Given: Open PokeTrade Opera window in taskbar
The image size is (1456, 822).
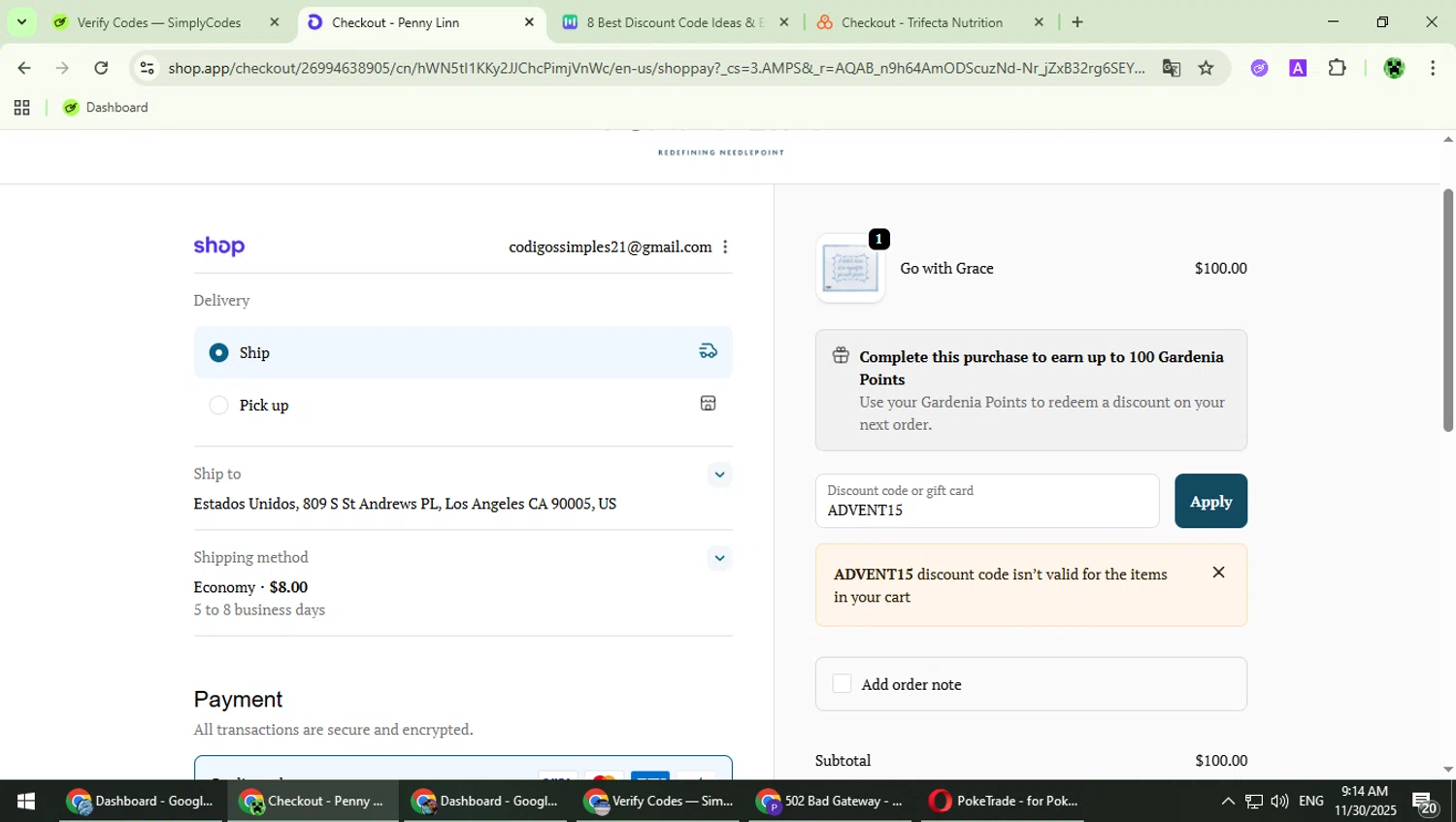Looking at the screenshot, I should [1006, 801].
